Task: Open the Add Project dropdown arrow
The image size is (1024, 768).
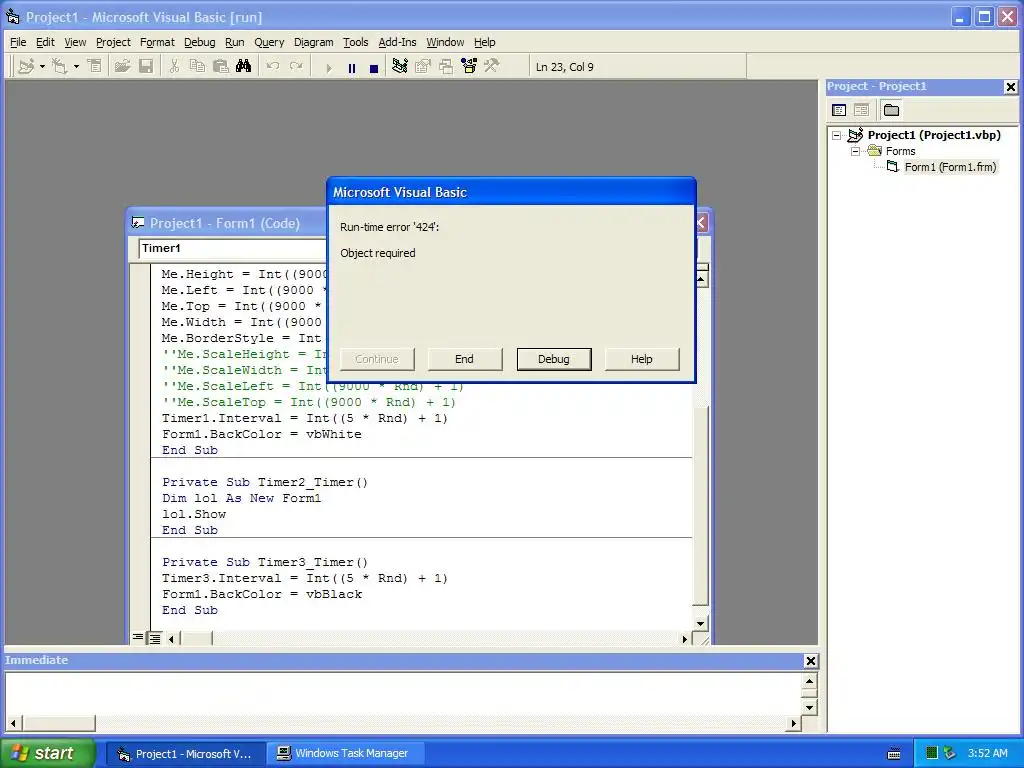Action: [x=42, y=67]
